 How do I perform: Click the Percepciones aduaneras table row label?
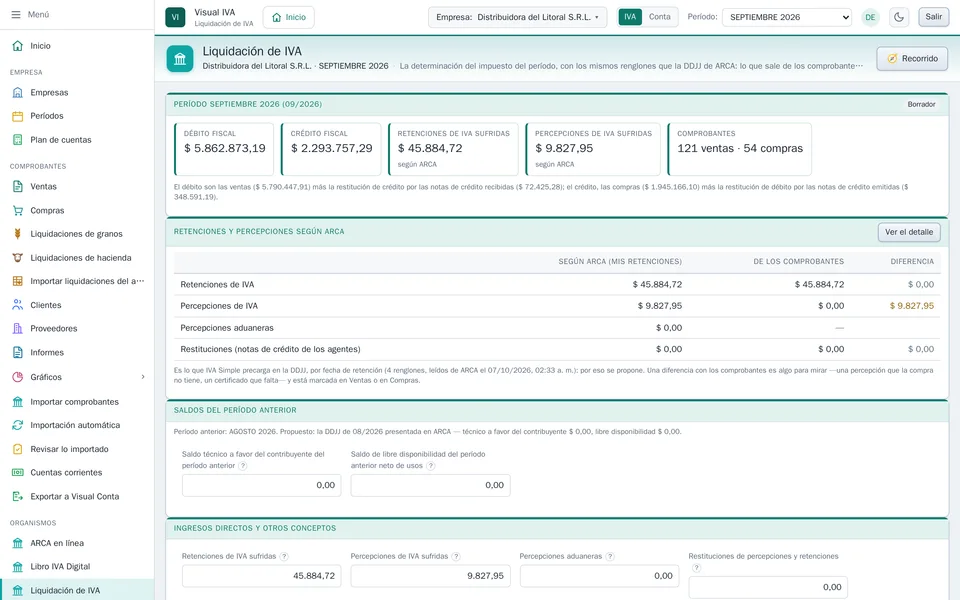tap(227, 328)
